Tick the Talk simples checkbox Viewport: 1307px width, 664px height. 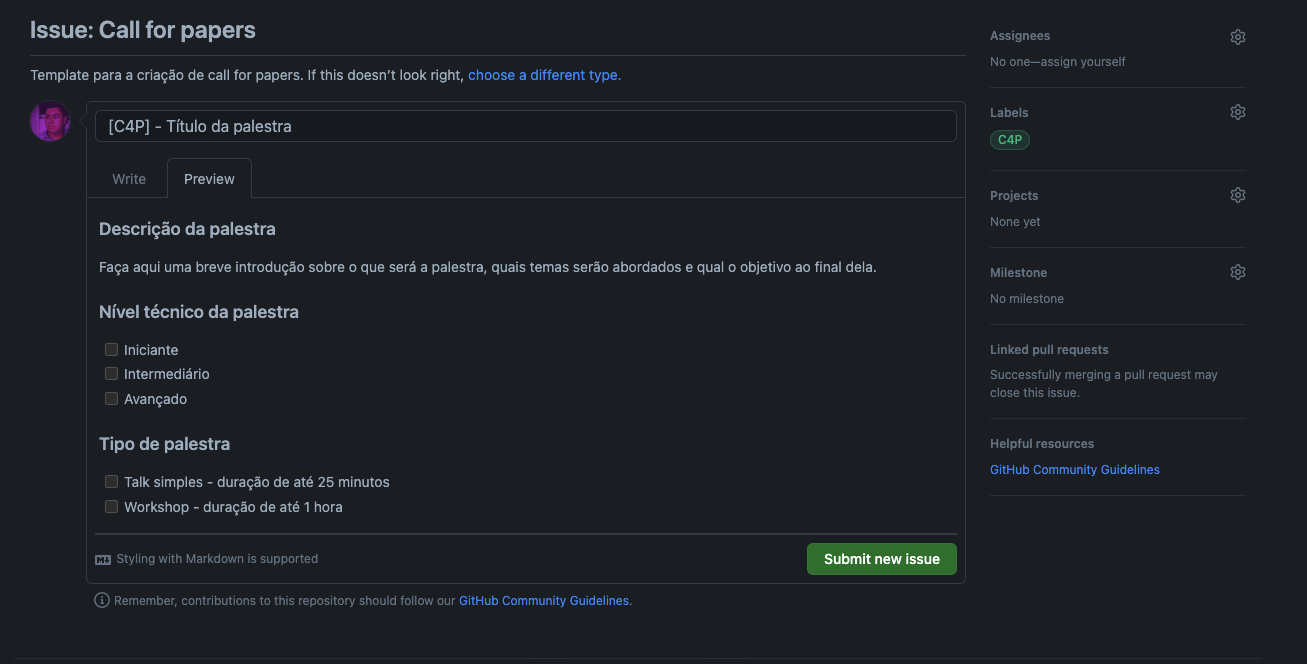click(112, 482)
